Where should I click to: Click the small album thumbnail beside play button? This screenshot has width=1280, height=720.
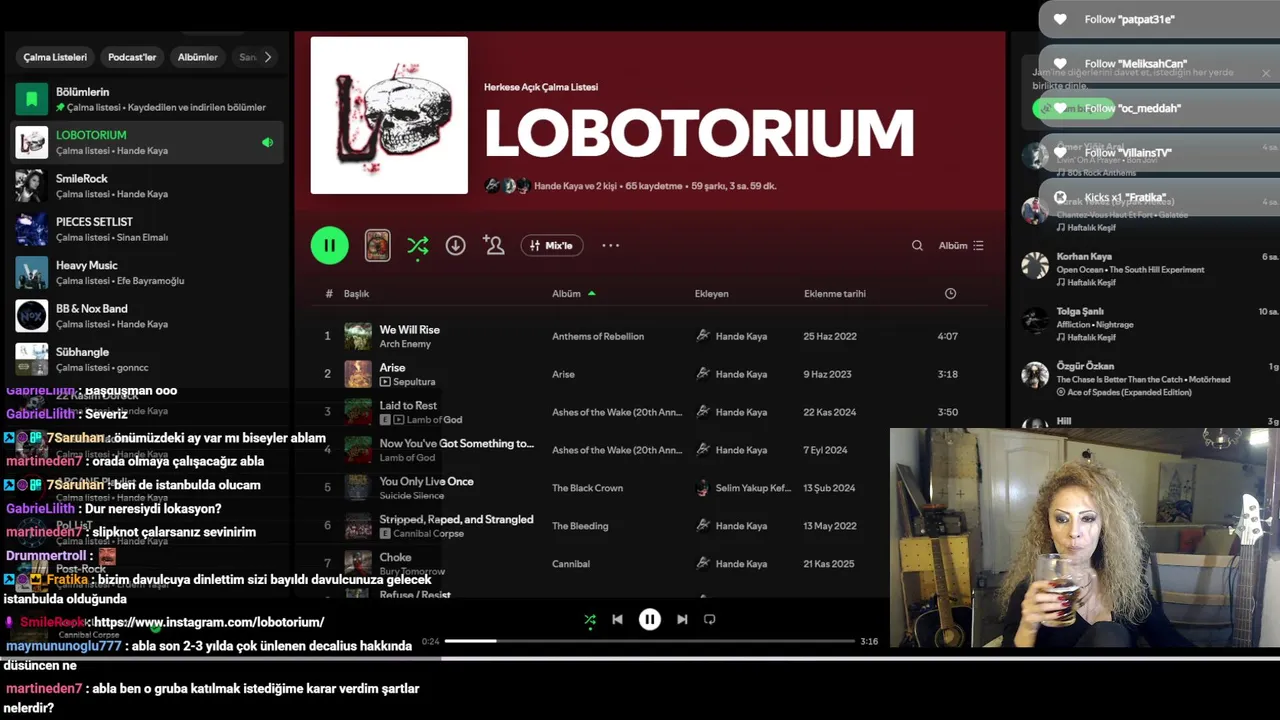point(377,245)
